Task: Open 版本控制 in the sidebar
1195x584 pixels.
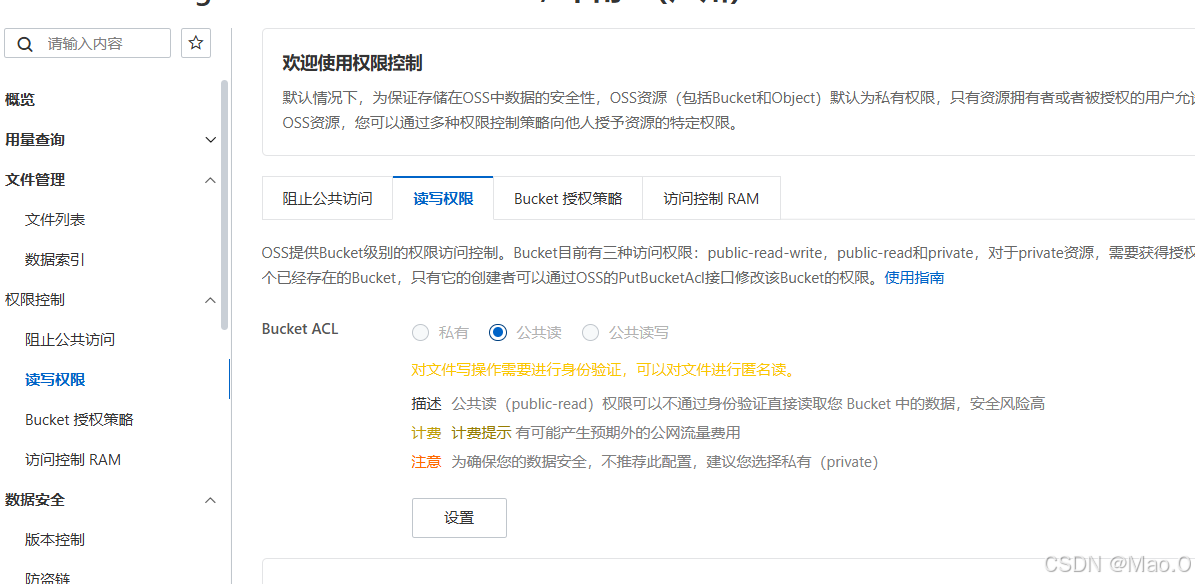Action: [55, 540]
